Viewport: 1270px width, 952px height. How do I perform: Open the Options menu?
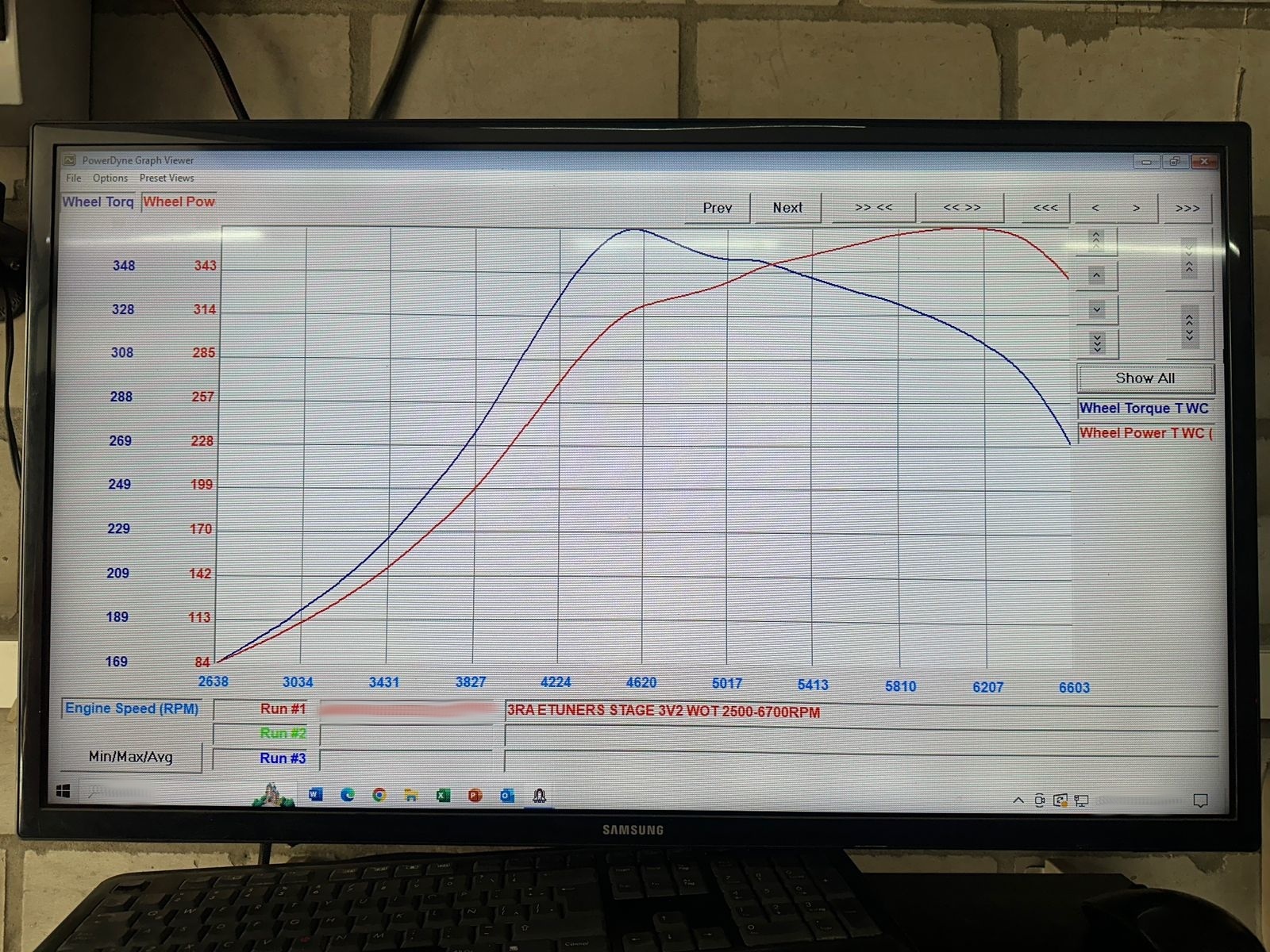(x=110, y=178)
